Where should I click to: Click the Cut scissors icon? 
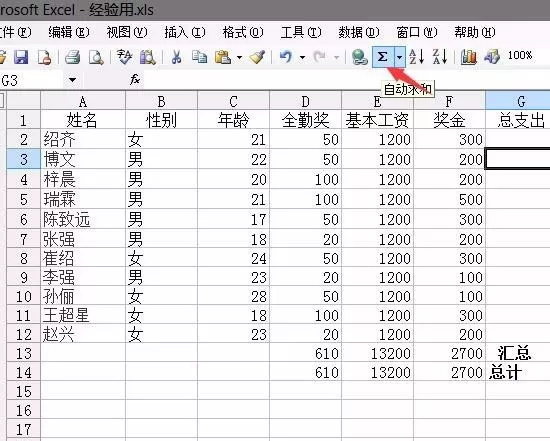[x=176, y=57]
